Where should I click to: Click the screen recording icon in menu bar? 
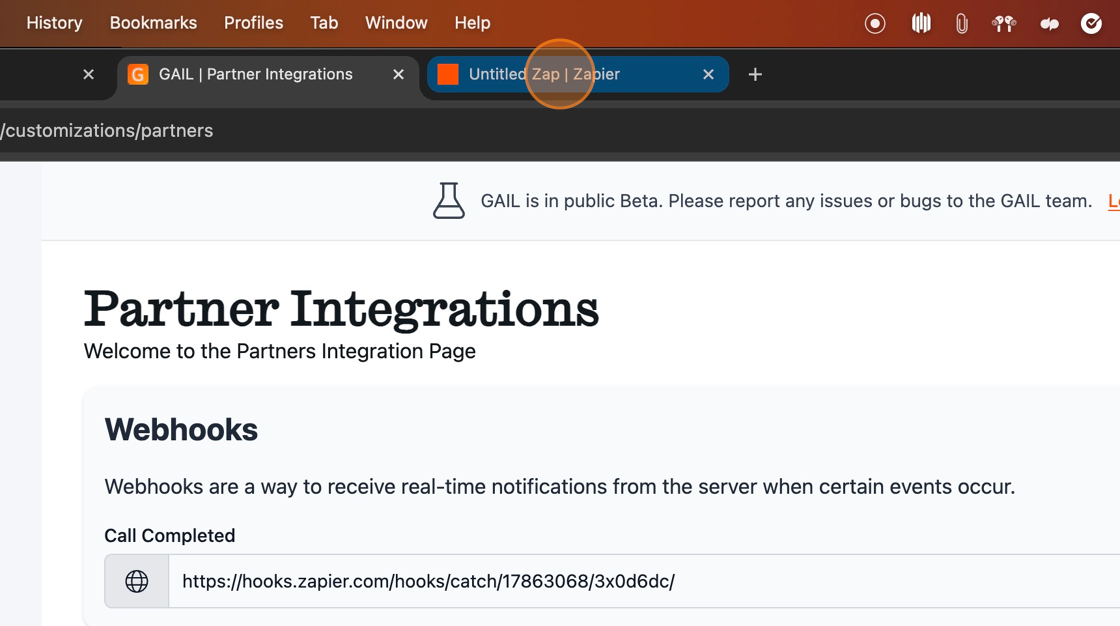(x=875, y=23)
